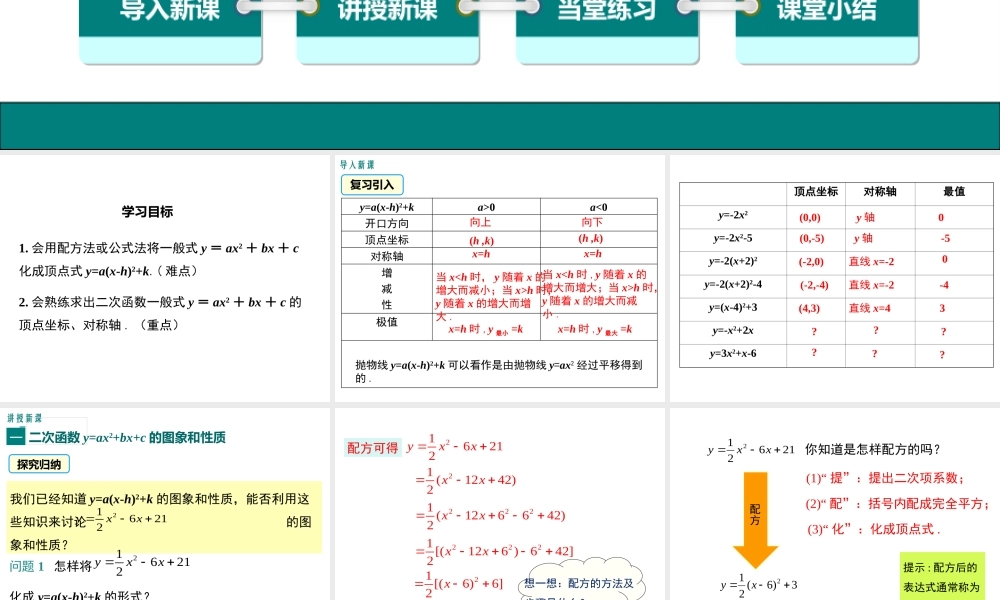Click the (-2,-4) vertex cell
Viewport: 1000px width, 600px height.
coord(814,285)
